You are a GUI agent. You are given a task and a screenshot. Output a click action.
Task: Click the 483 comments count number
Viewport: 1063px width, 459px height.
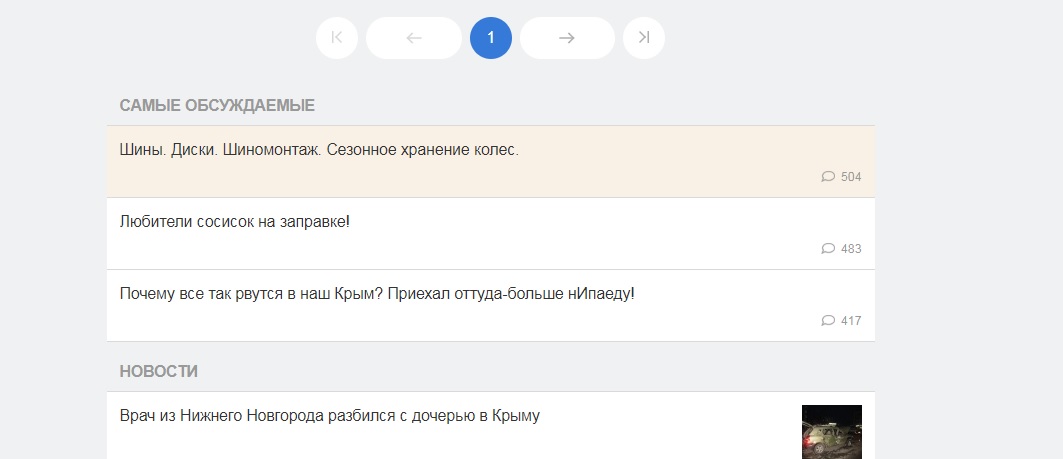click(x=851, y=249)
